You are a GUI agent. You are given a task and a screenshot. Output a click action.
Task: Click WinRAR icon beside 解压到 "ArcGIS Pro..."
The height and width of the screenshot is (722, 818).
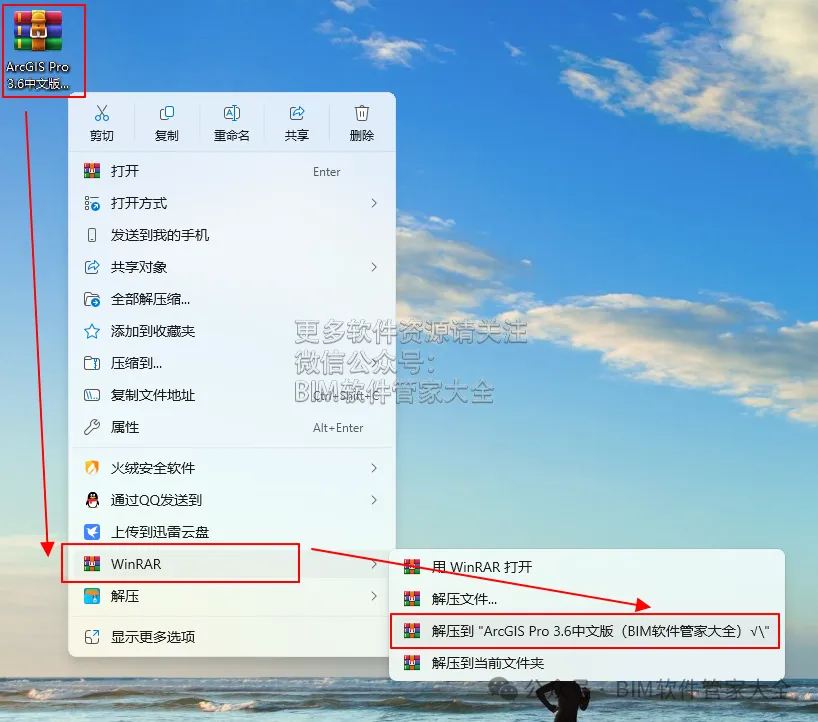coord(412,631)
